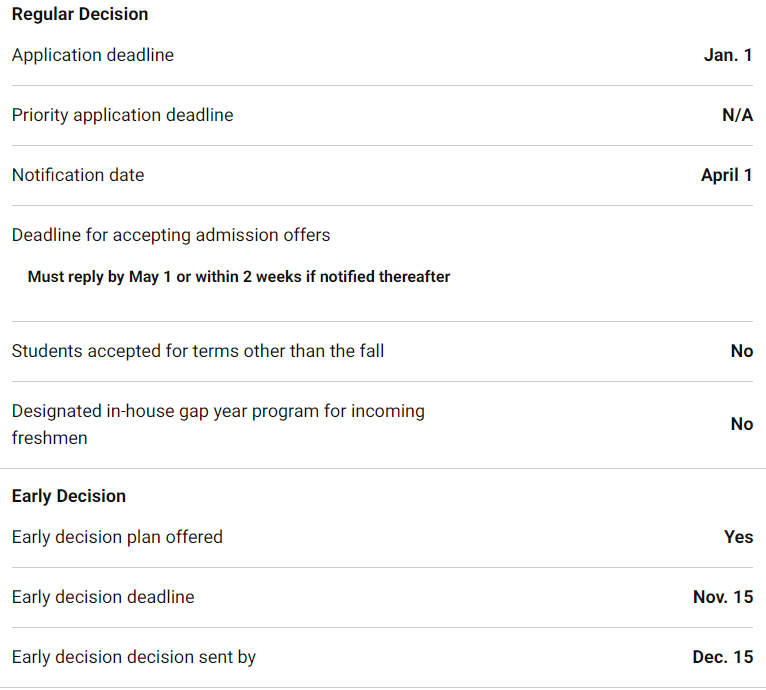The width and height of the screenshot is (766, 690).
Task: Select Designated in-house gap year program text
Action: pos(218,424)
